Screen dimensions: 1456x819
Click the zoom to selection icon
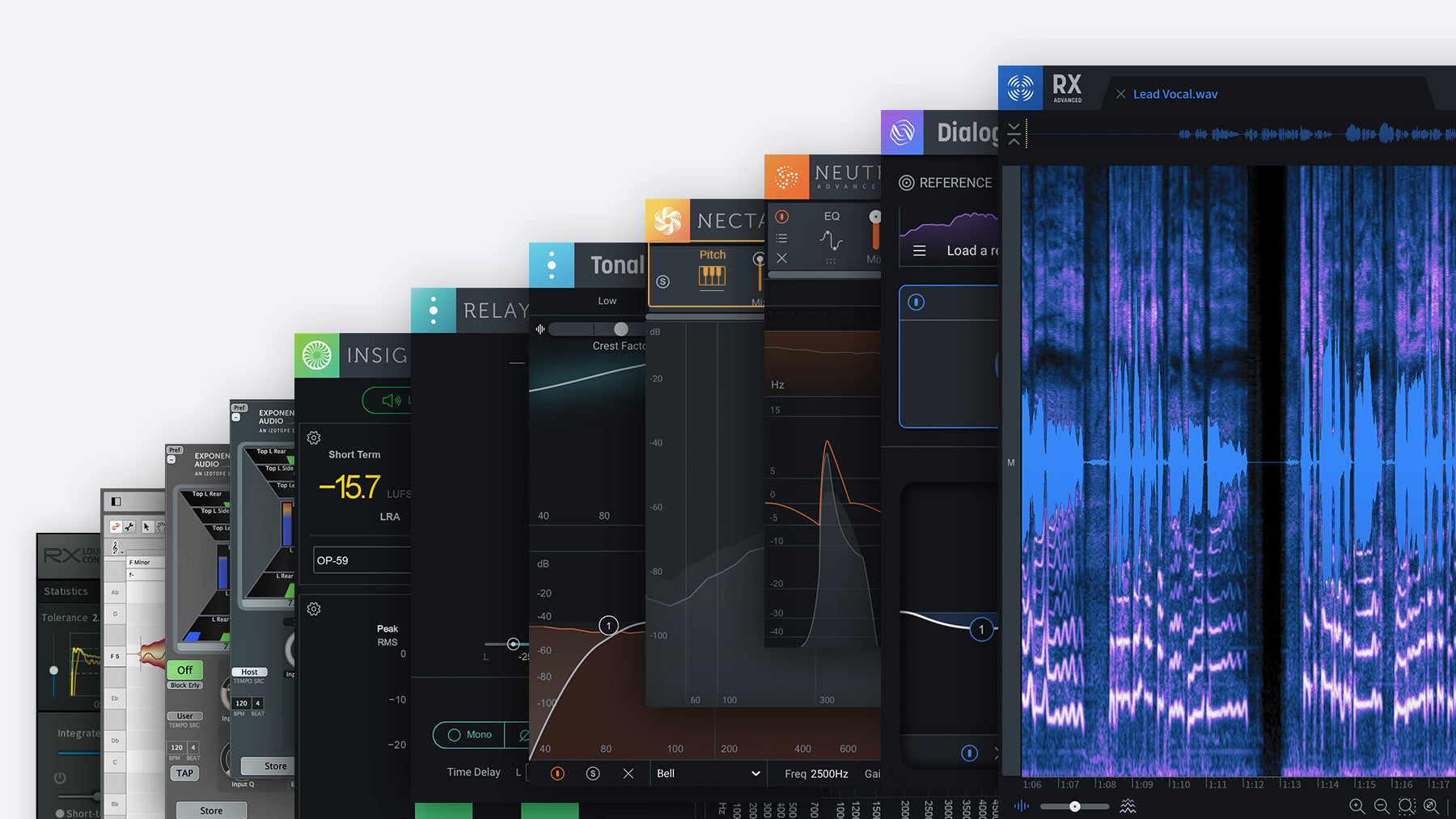(1407, 806)
